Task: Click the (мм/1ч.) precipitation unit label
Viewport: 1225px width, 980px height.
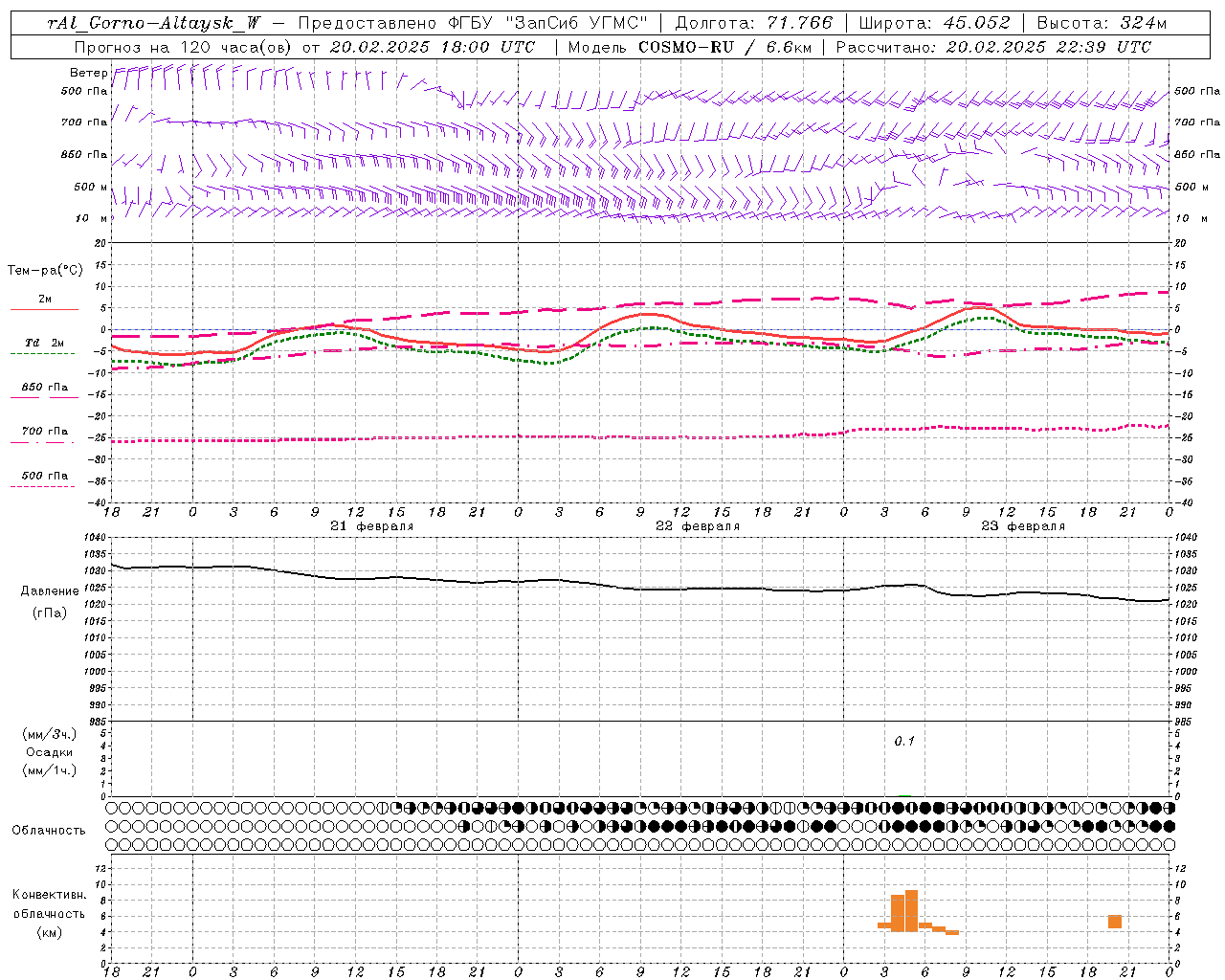Action: pyautogui.click(x=50, y=770)
